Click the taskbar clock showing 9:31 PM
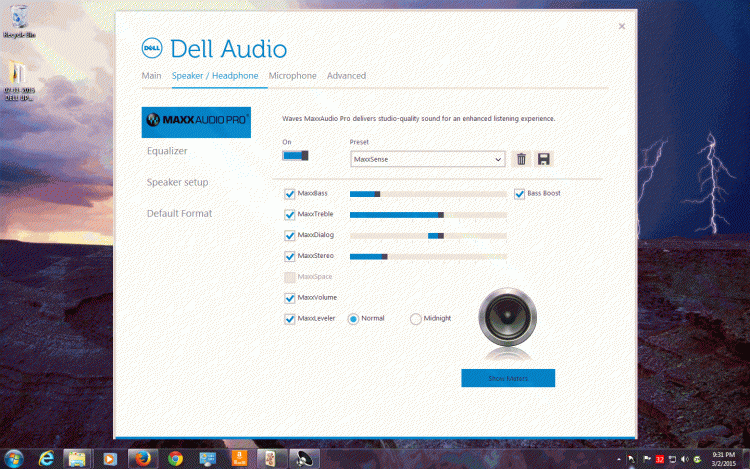The height and width of the screenshot is (469, 750). coord(723,459)
